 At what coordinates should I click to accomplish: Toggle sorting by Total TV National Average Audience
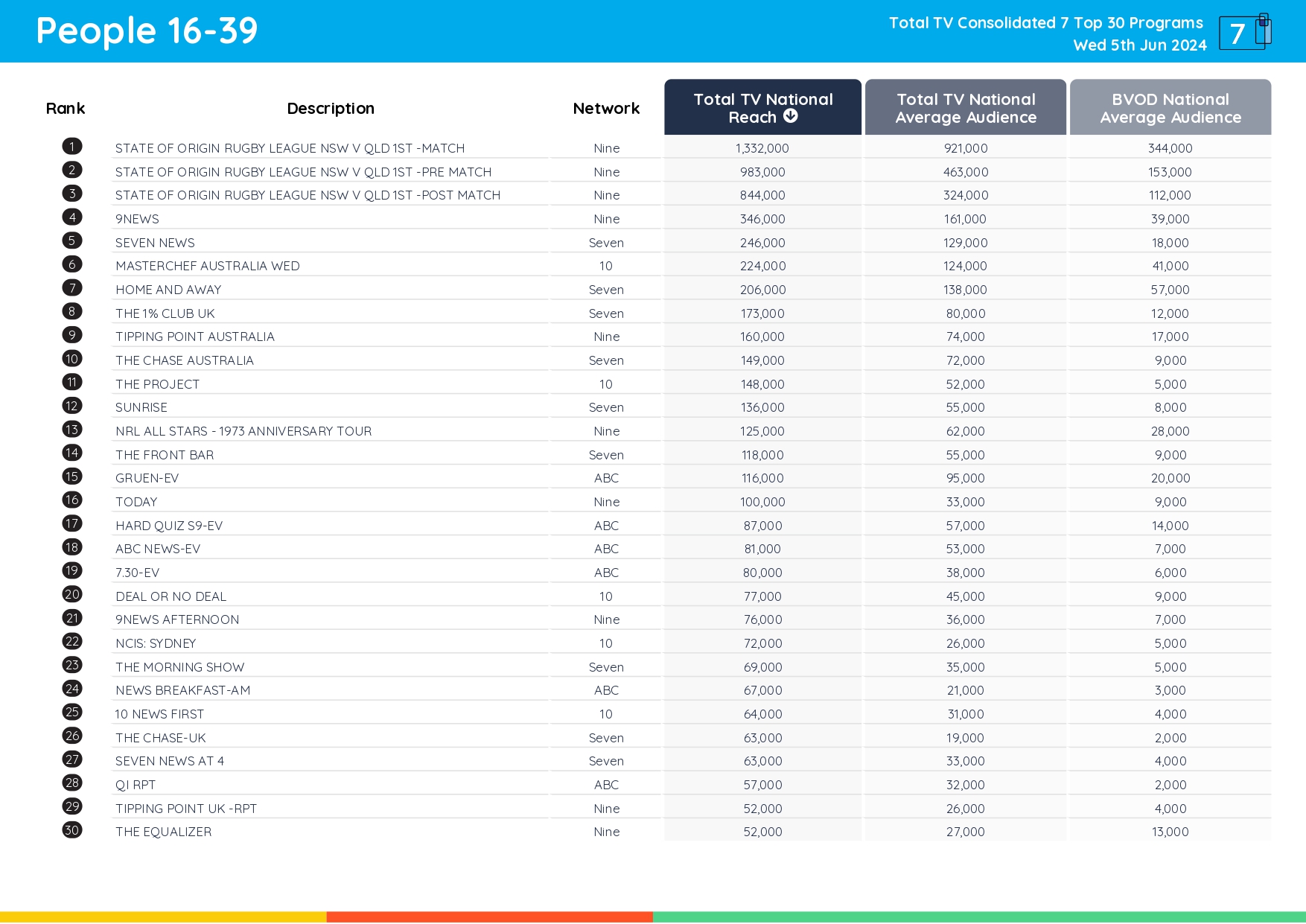tap(965, 107)
